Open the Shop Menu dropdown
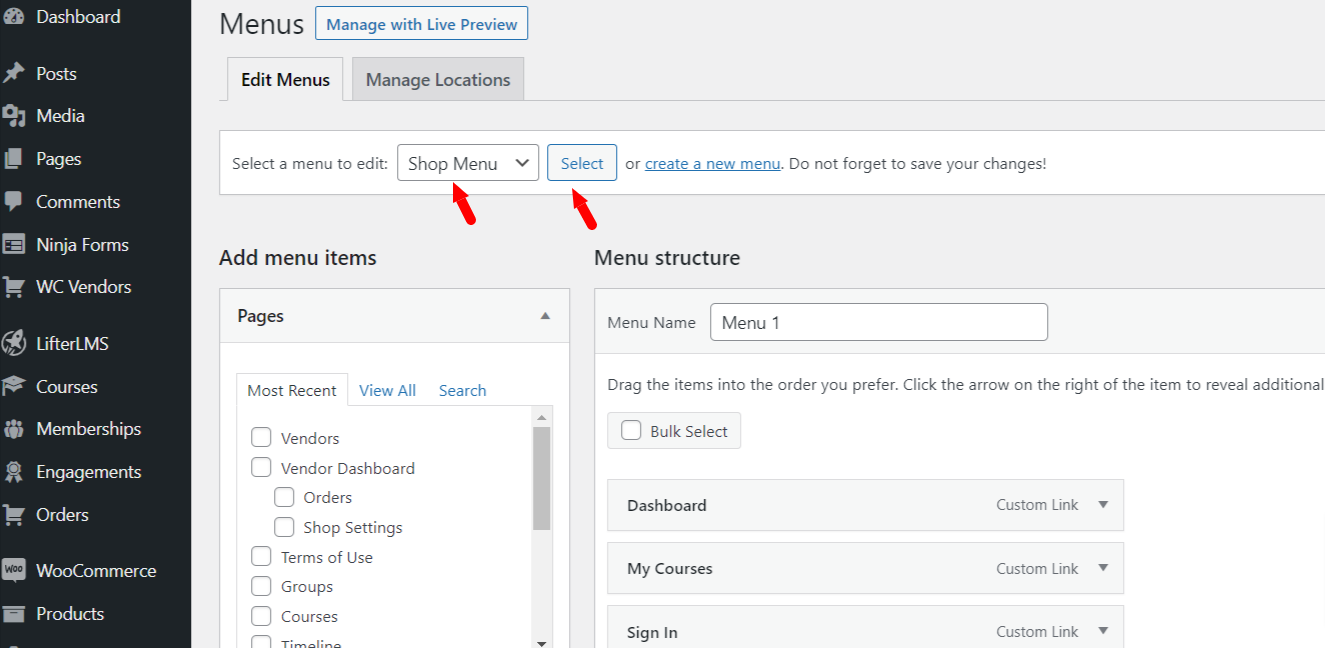This screenshot has height=648, width=1325. (x=468, y=163)
